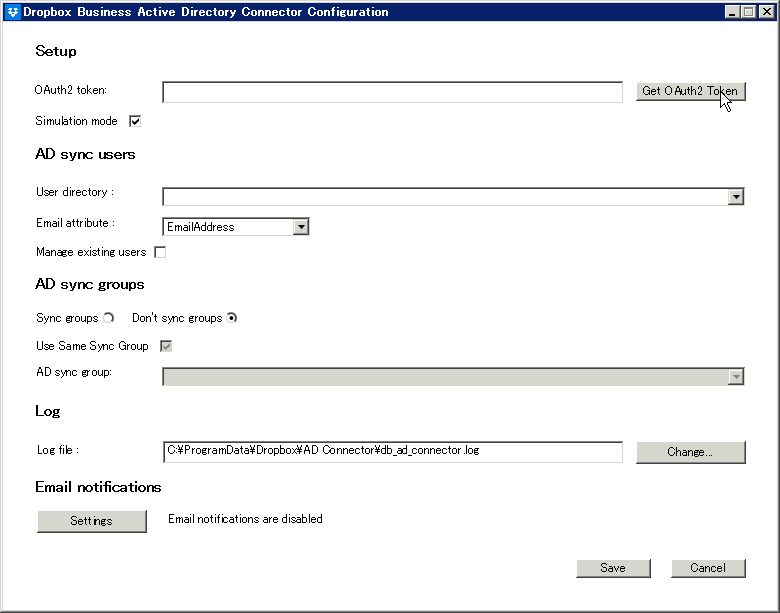Screen dimensions: 780x613
Task: Open the User directory dropdown
Action: click(x=736, y=197)
